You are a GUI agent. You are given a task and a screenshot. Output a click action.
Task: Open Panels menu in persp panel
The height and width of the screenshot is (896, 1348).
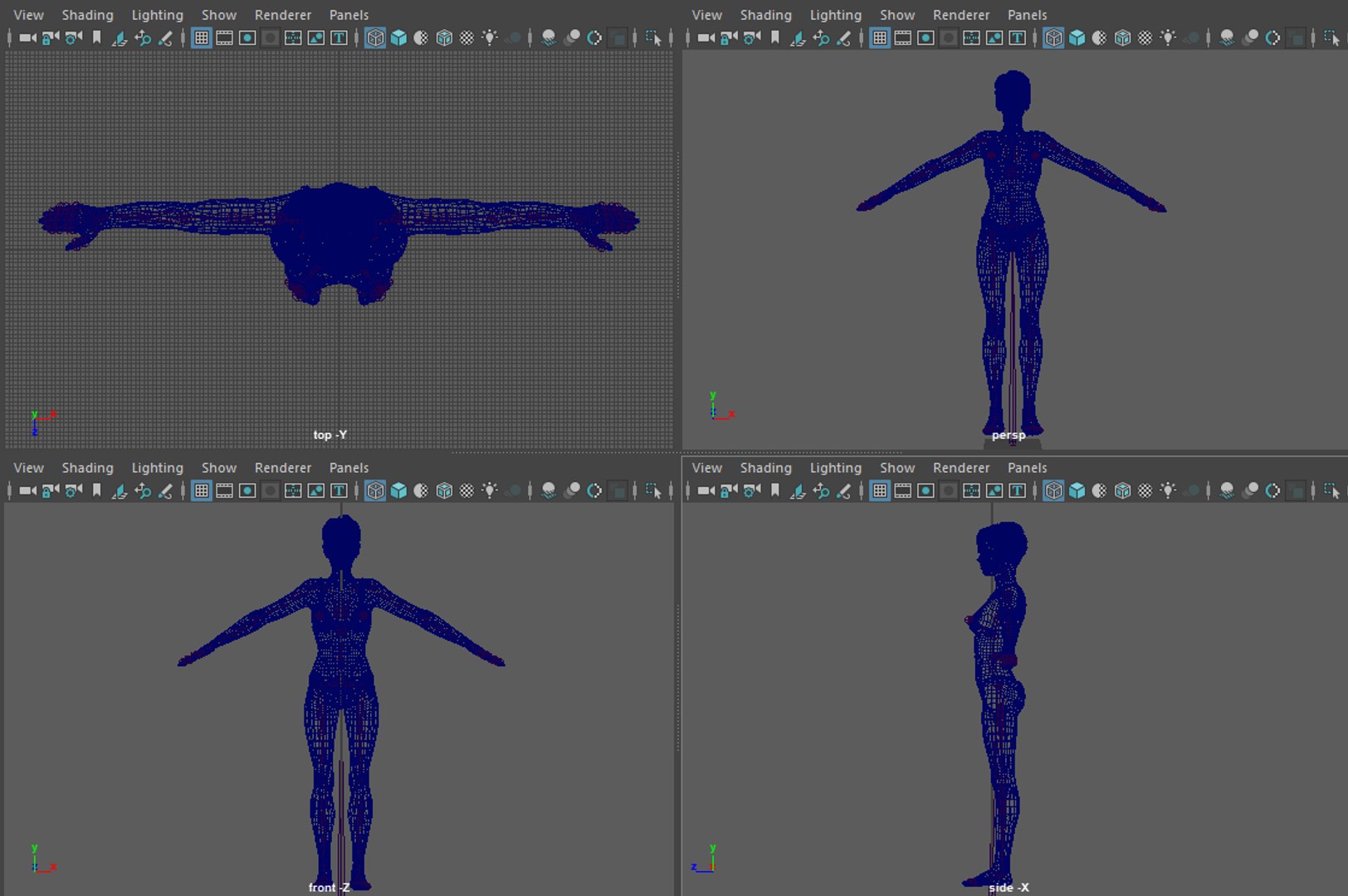tap(1027, 15)
